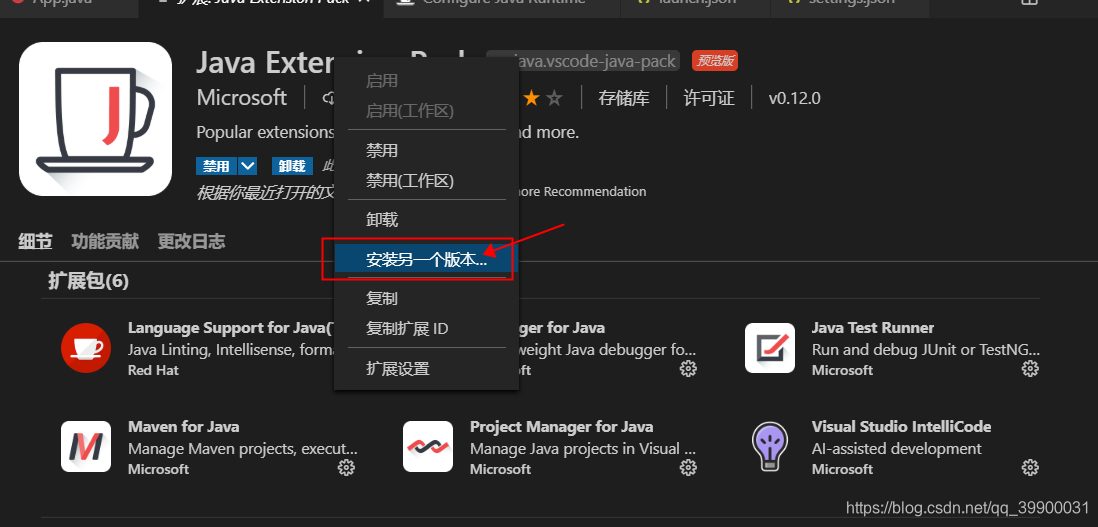Switch to the 功能贡献 tab
Image resolution: width=1098 pixels, height=527 pixels.
(x=105, y=242)
